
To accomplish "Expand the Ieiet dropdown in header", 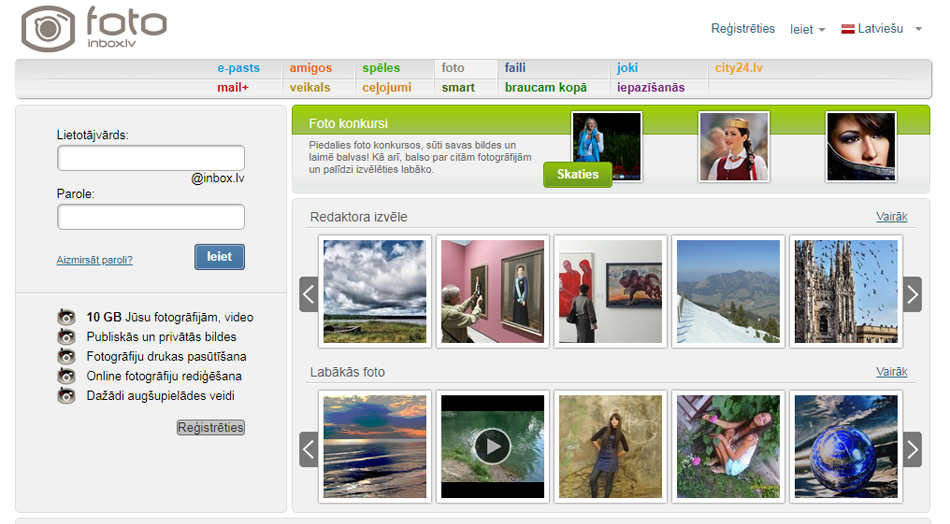I will [x=807, y=30].
